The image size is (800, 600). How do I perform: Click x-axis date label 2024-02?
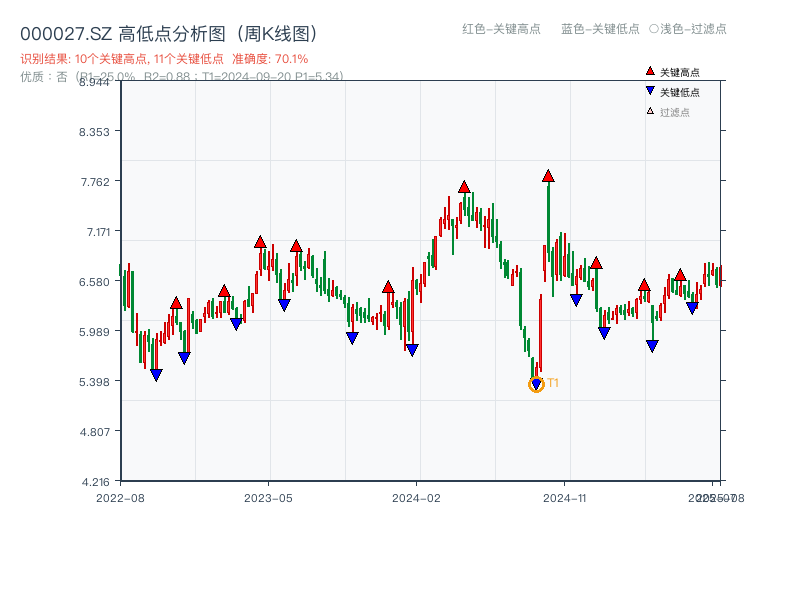[416, 498]
